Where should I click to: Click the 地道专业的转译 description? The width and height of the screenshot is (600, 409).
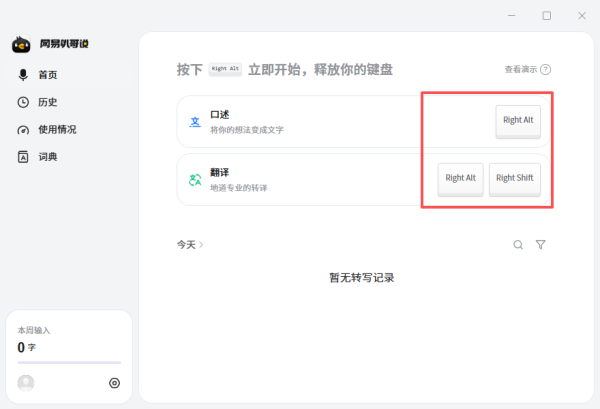[239, 188]
